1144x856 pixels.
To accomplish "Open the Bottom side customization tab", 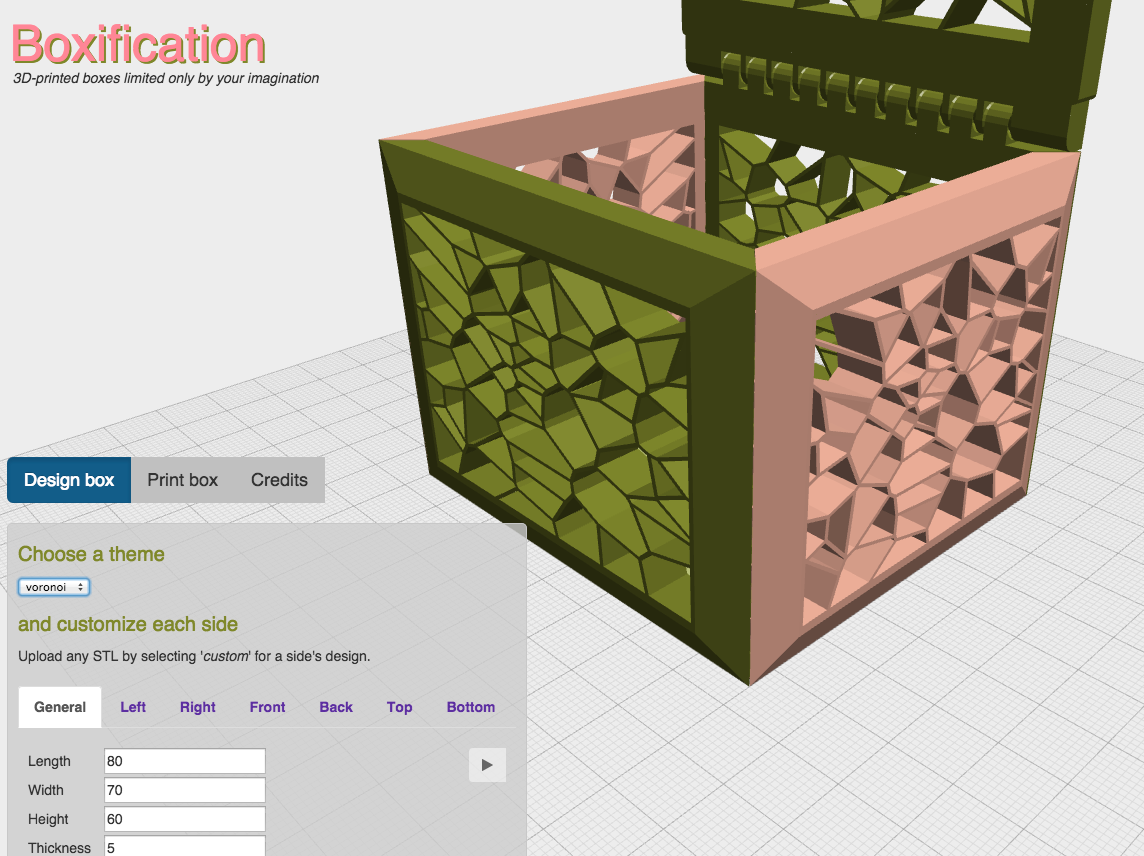I will pyautogui.click(x=470, y=707).
